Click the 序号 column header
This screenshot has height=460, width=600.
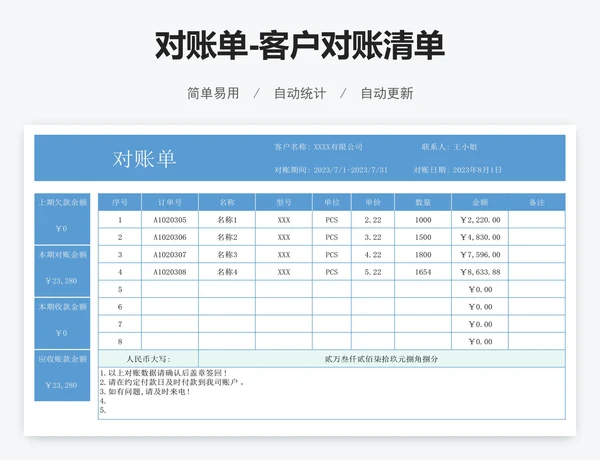coord(120,202)
